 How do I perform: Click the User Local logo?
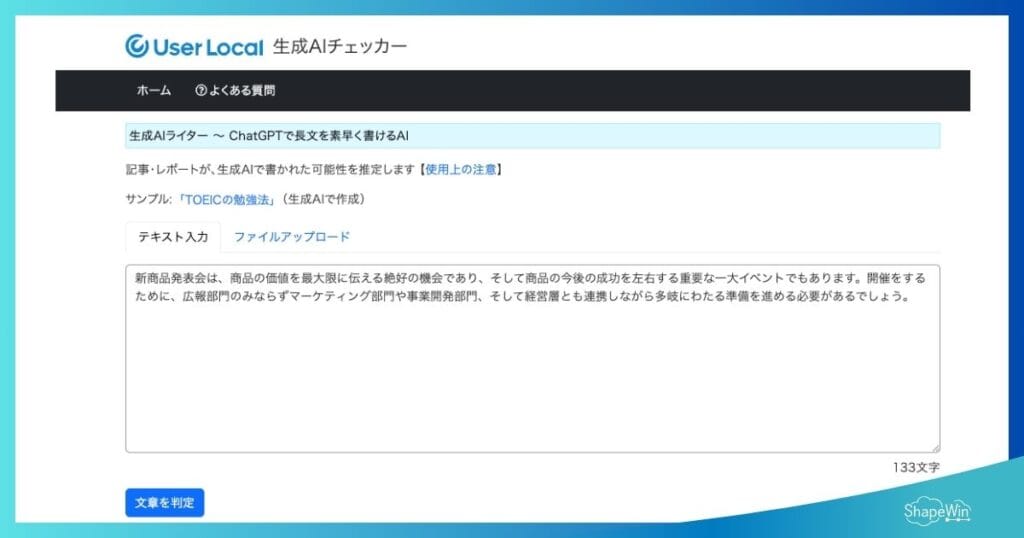pos(194,46)
